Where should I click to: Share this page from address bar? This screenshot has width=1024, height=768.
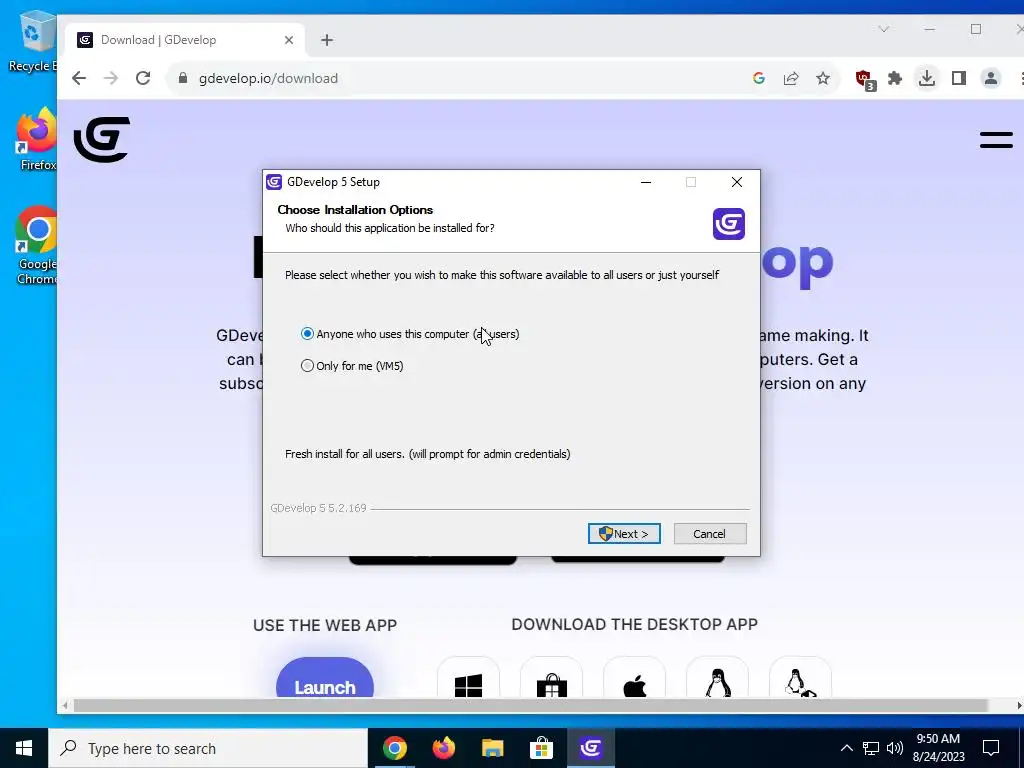coord(791,78)
